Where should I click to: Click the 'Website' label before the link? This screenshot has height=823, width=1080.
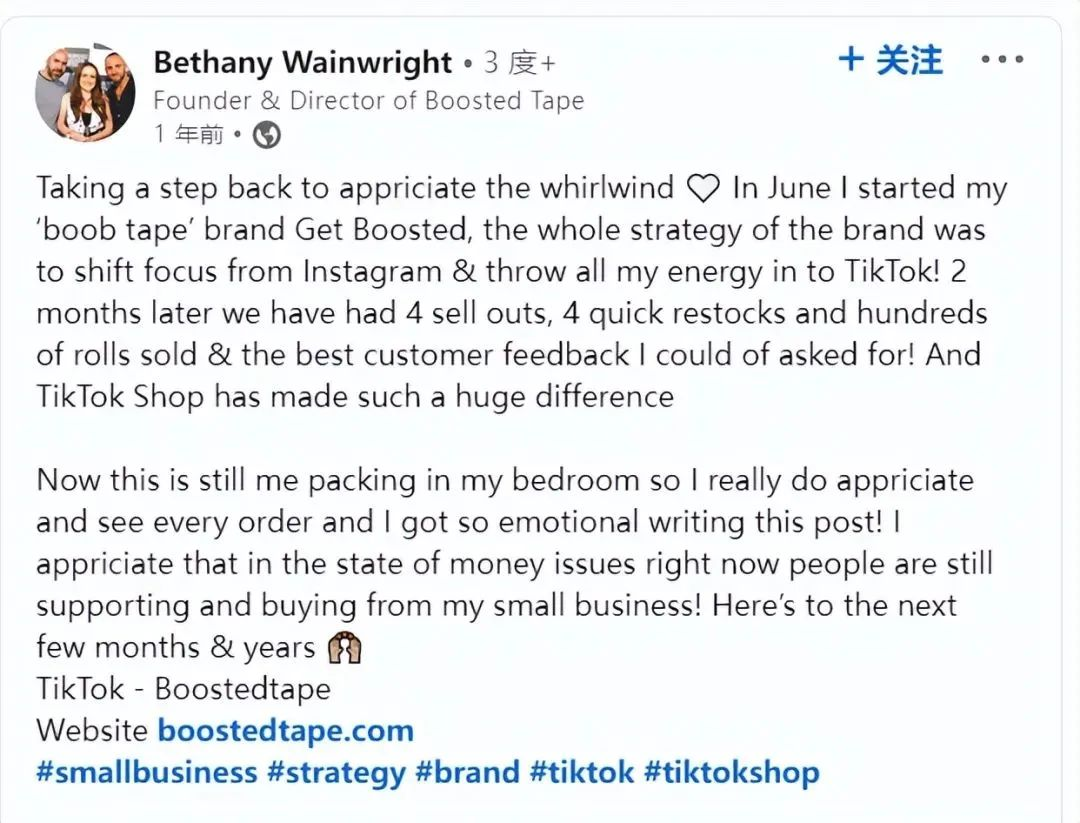tap(92, 730)
